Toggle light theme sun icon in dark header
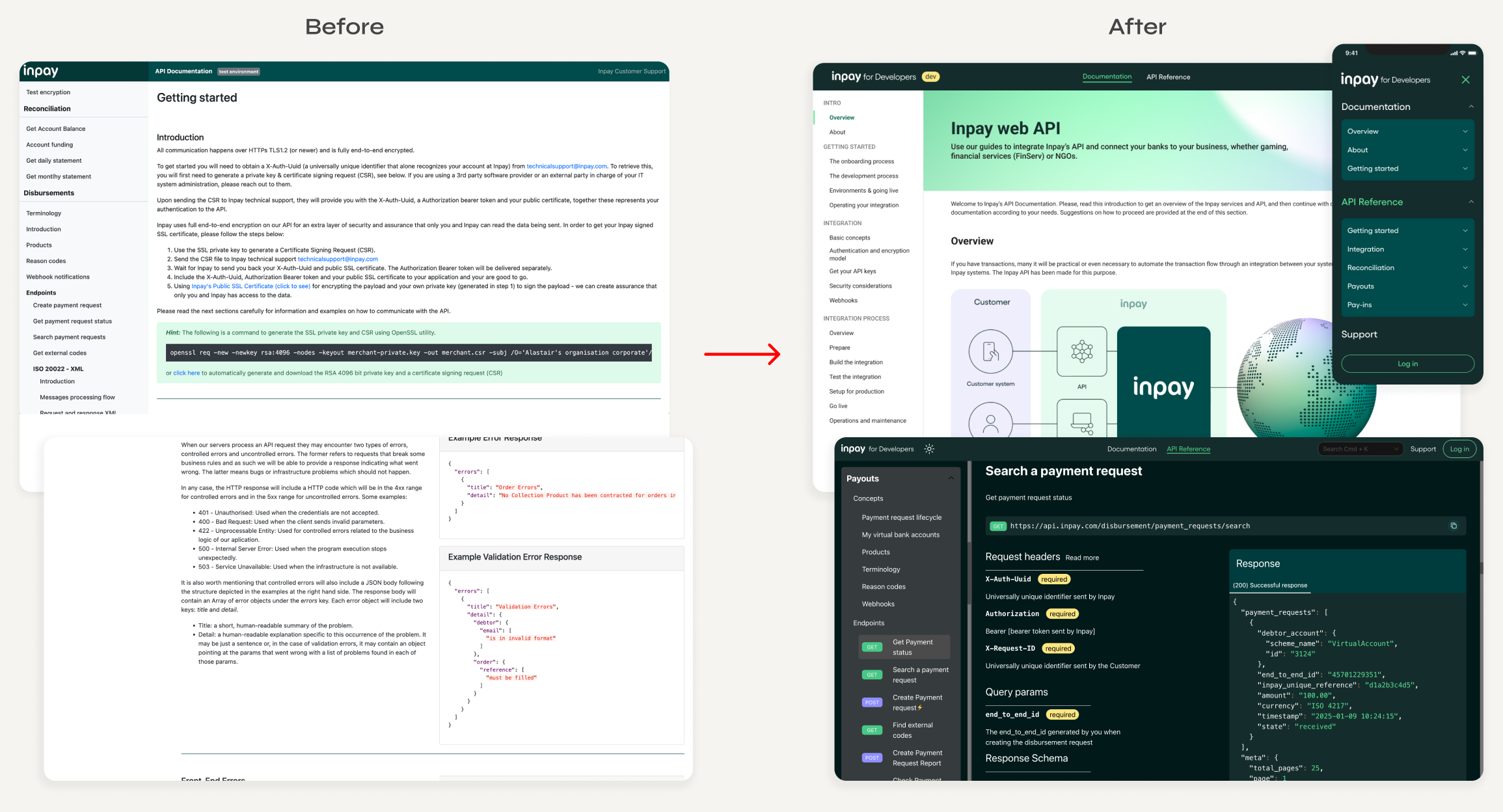This screenshot has height=812, width=1503. tap(929, 449)
